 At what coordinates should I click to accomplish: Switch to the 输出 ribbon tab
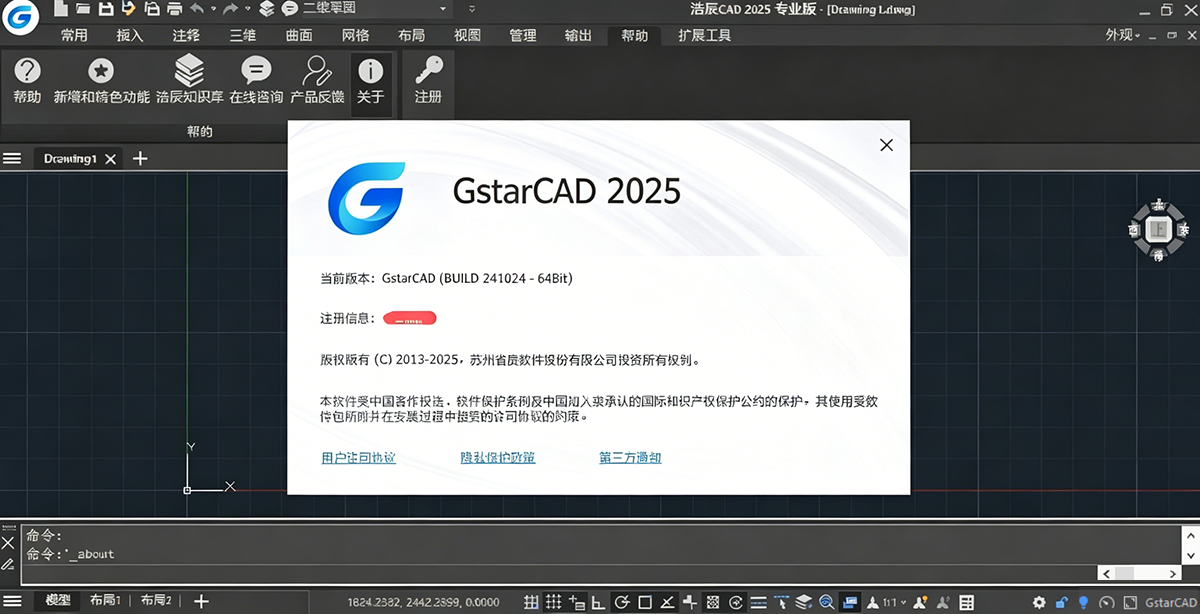click(x=578, y=35)
